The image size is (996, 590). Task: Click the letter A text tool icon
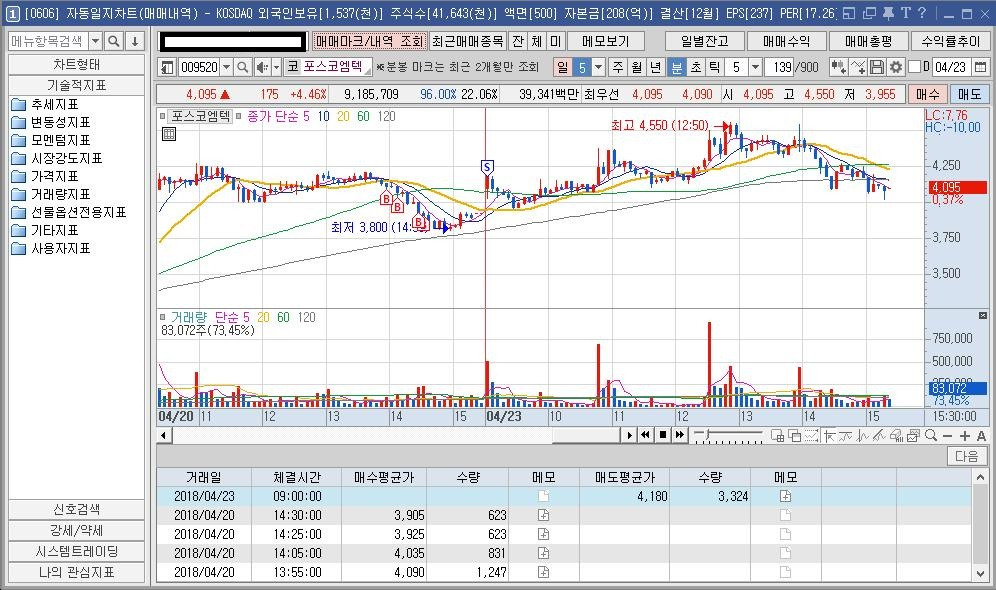(x=981, y=435)
